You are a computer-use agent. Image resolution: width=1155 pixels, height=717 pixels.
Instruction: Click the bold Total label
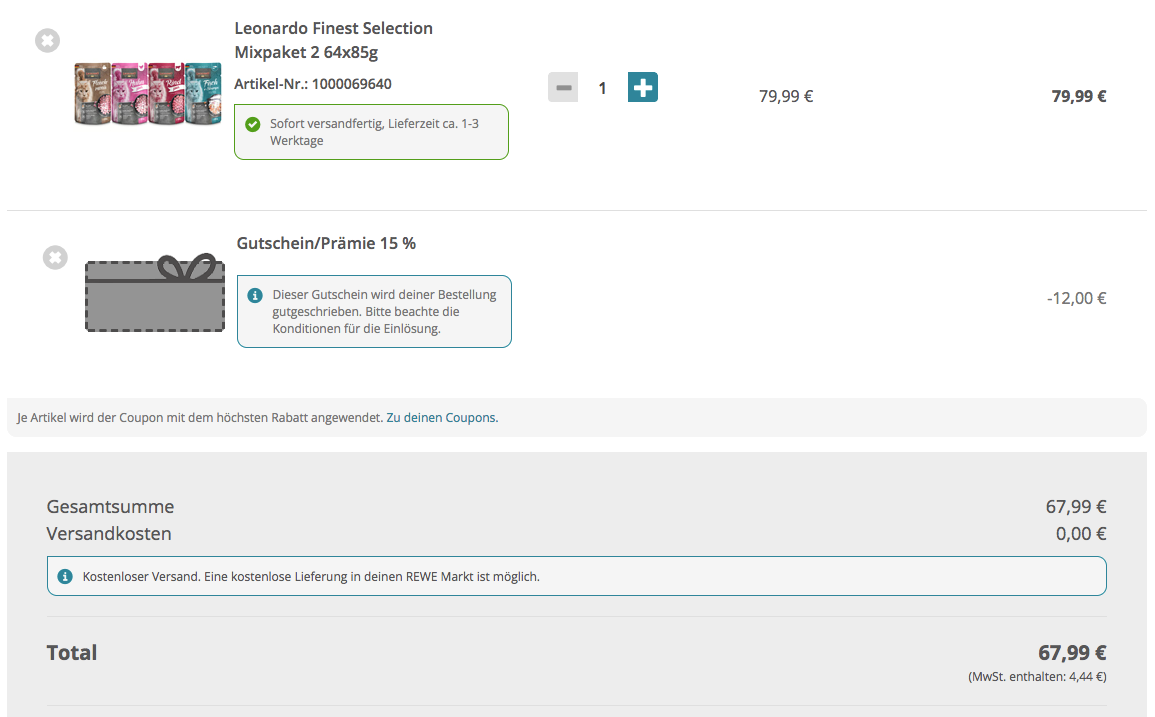72,653
